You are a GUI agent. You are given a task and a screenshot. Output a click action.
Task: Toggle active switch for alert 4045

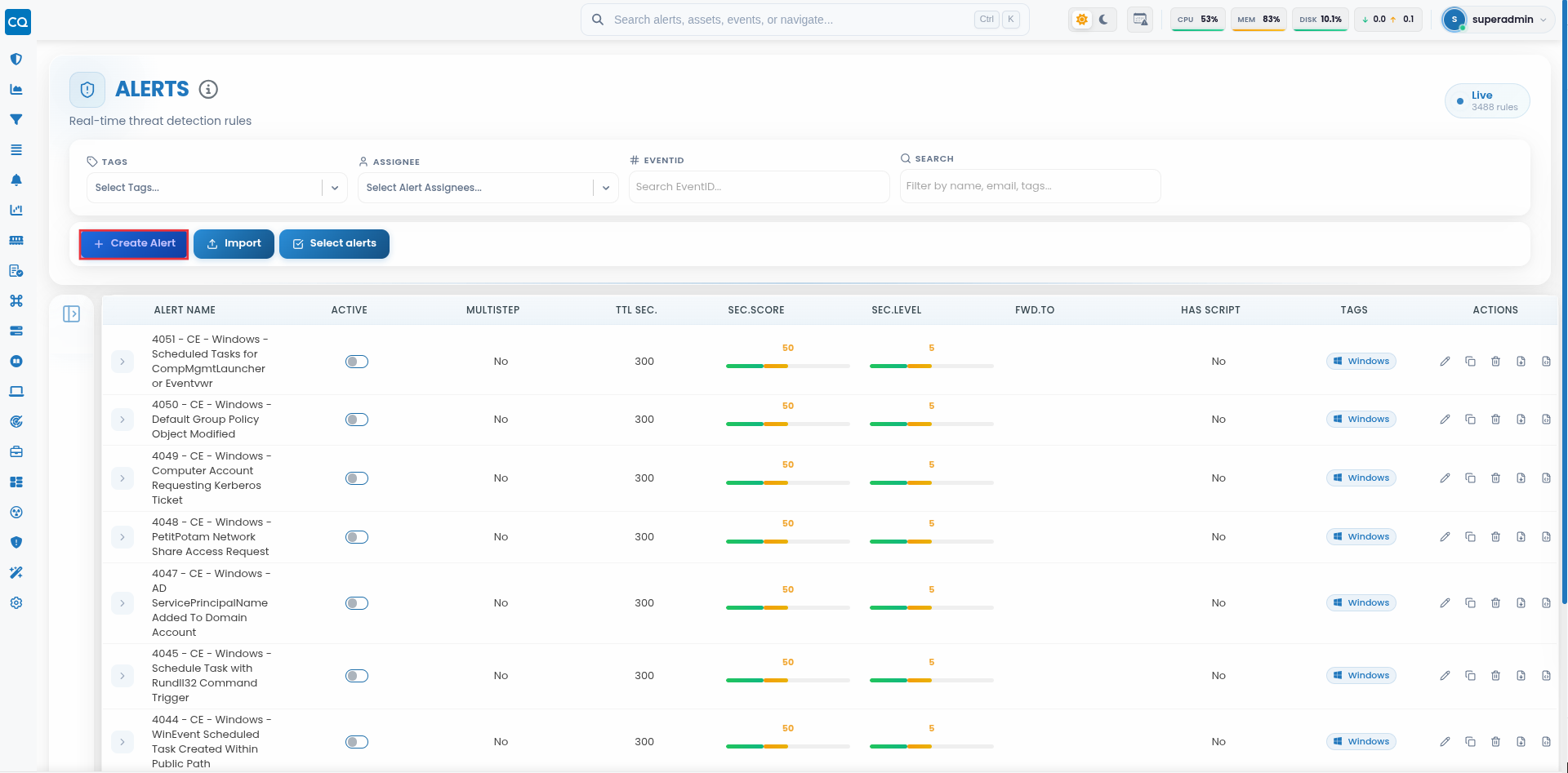click(357, 676)
